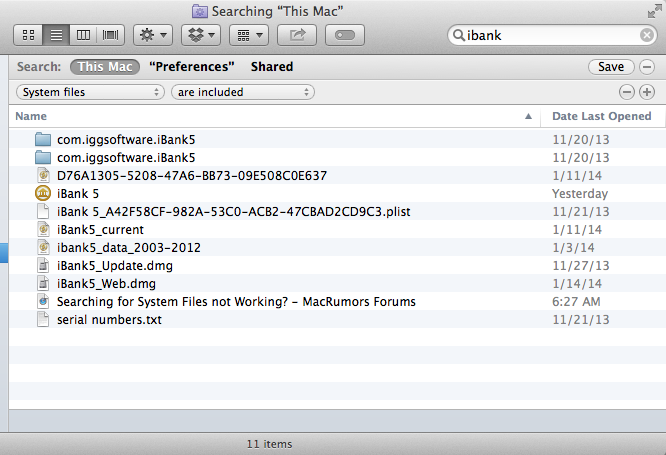Image resolution: width=666 pixels, height=455 pixels.
Task: Select the D76A1305-5208-47A6-BB73-09E508C0E637 file
Action: click(x=338, y=175)
